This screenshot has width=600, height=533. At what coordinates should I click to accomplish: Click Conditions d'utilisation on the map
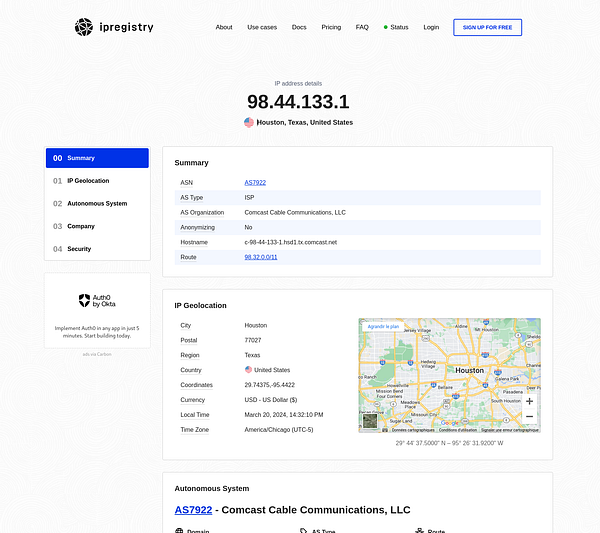pyautogui.click(x=458, y=430)
